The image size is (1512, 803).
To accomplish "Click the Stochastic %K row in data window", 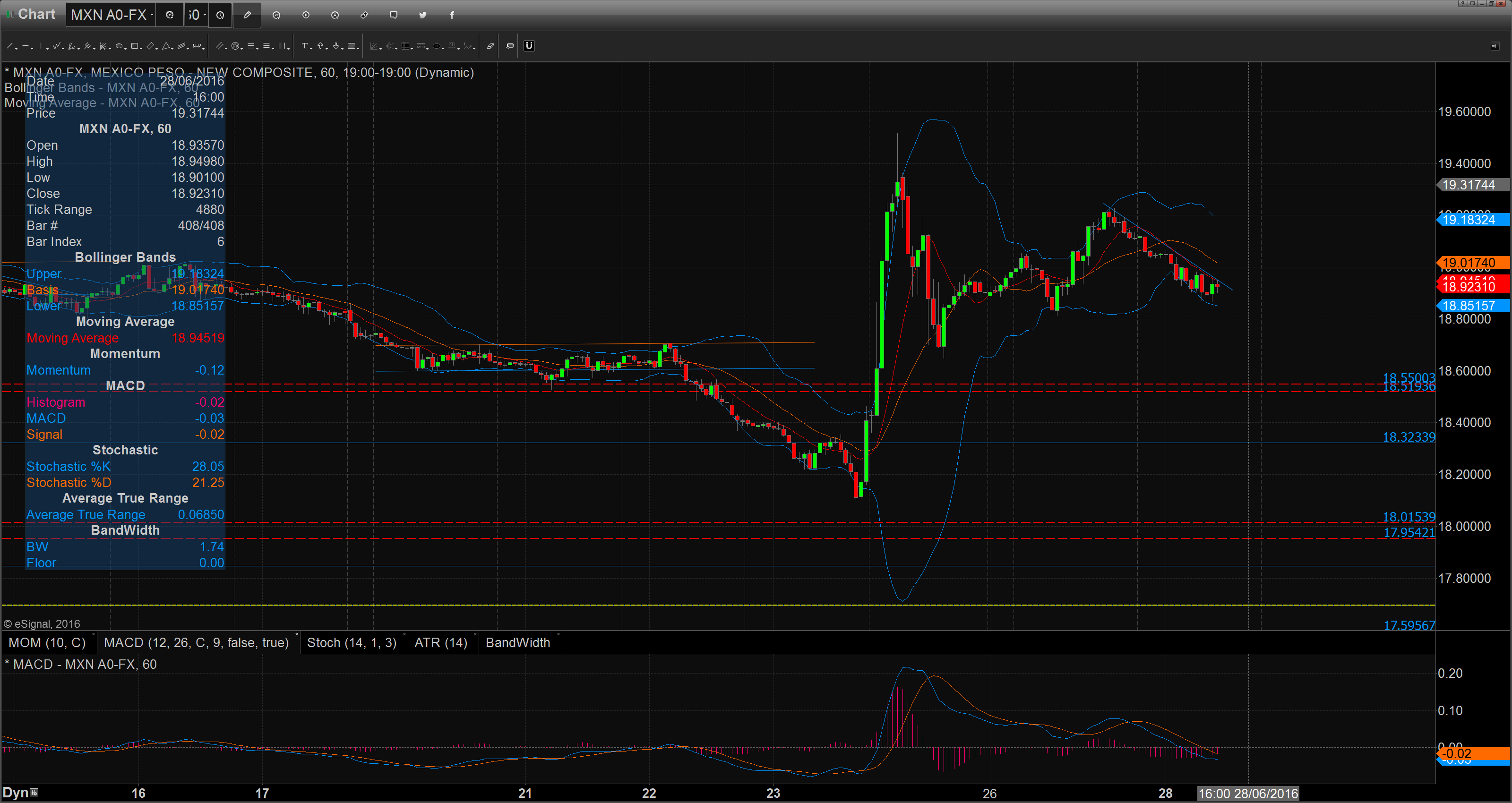I will pos(125,467).
